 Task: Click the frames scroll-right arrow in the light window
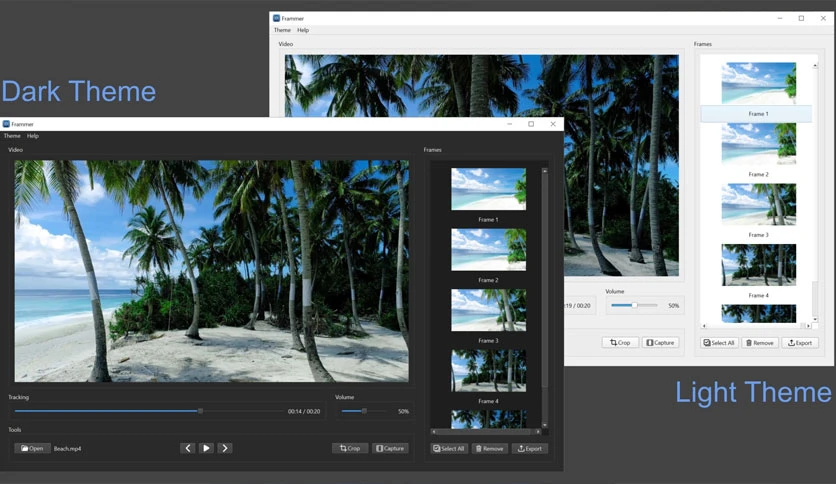[x=808, y=326]
